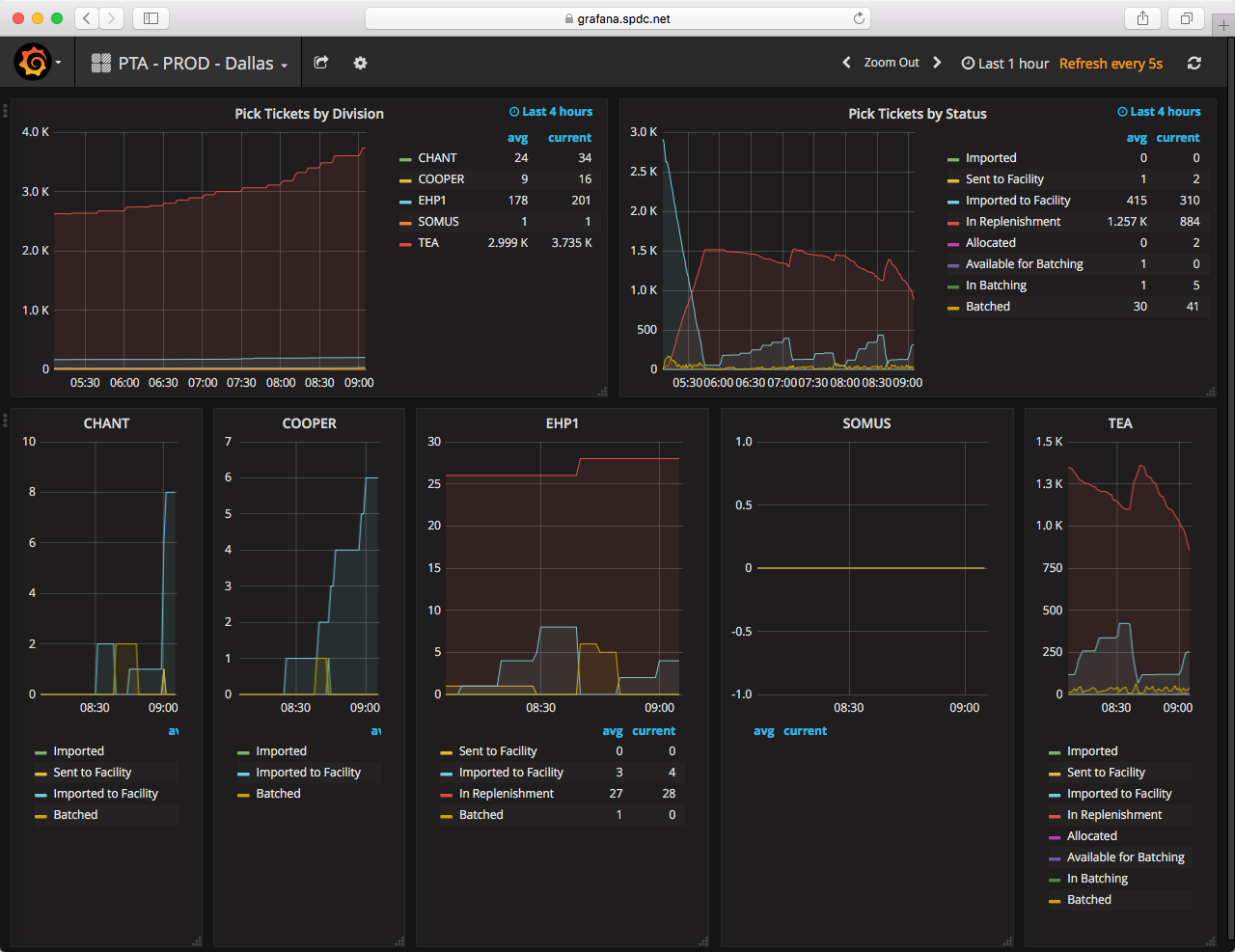Click resize handle of TEA panel
Screen dimensions: 1235x952
click(1210, 941)
